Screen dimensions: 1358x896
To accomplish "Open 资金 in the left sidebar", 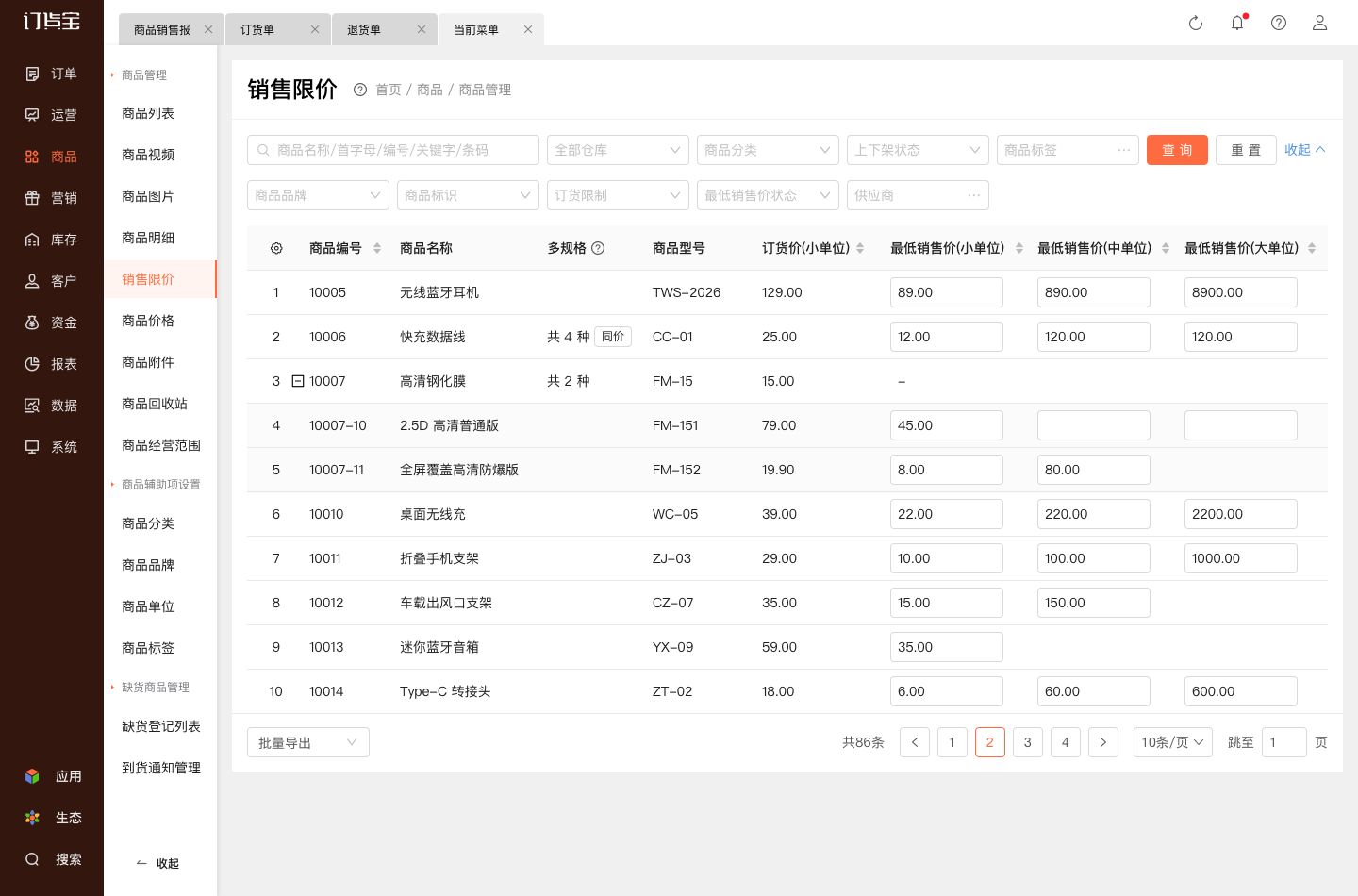I will click(x=52, y=323).
